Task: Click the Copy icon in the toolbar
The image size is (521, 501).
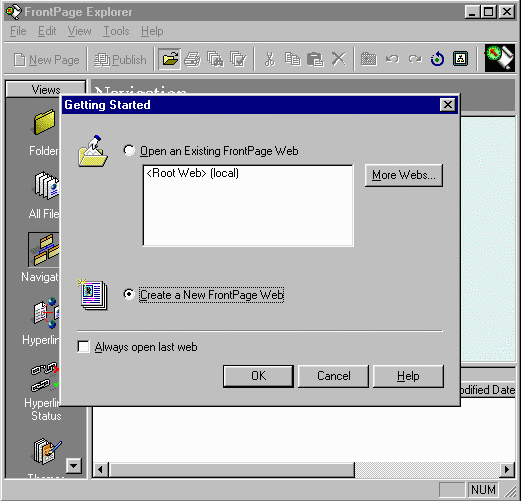Action: (292, 60)
